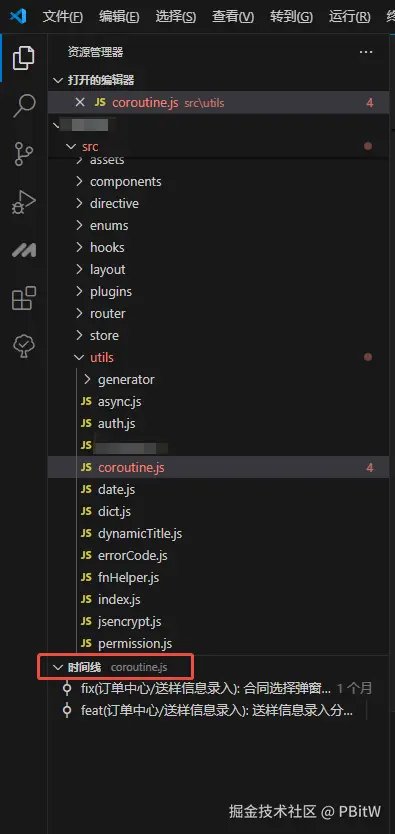This screenshot has width=395, height=834.
Task: Click JS icon of auth.js
Action: (x=86, y=423)
